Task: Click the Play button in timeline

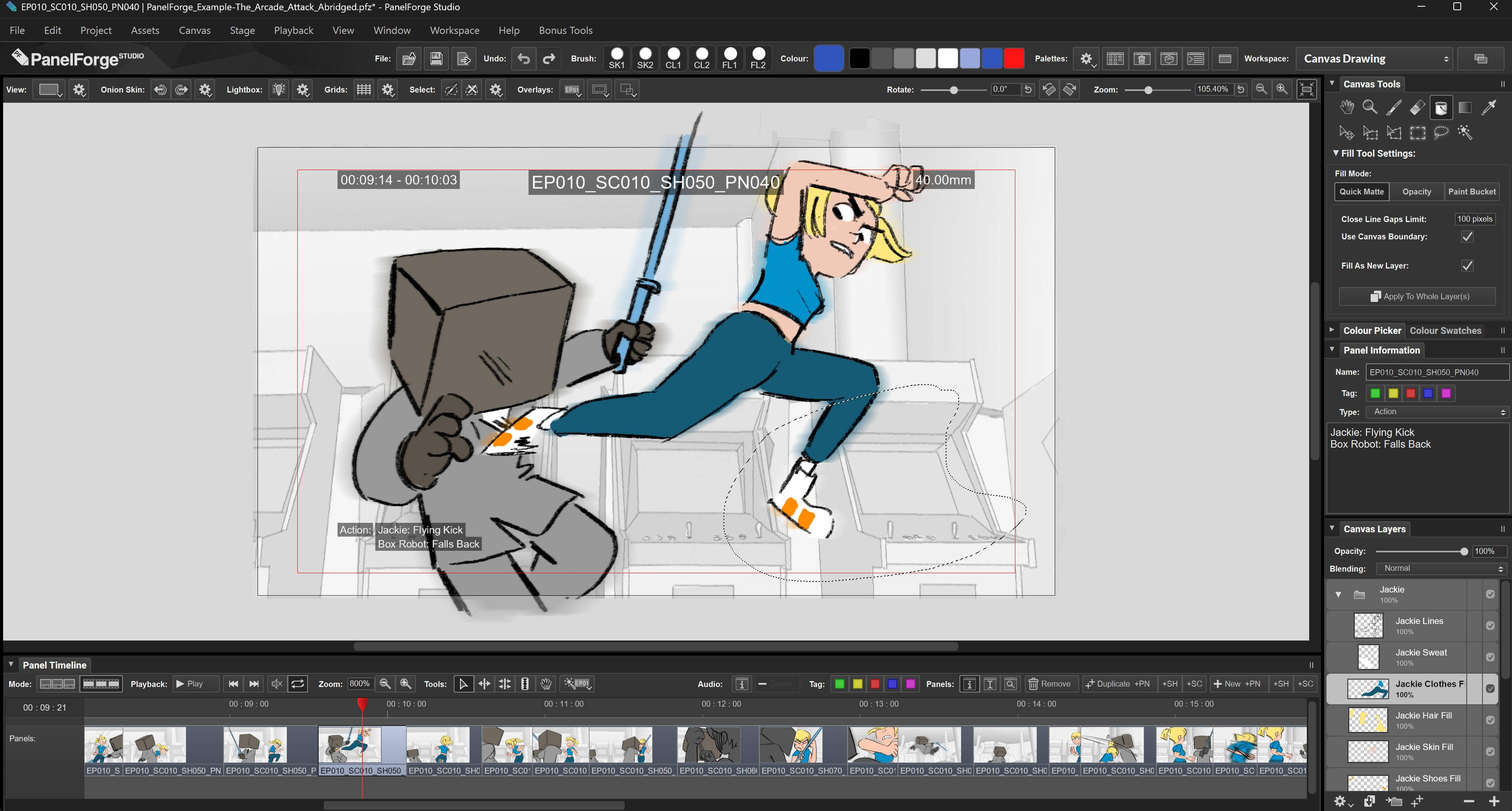Action: (195, 684)
